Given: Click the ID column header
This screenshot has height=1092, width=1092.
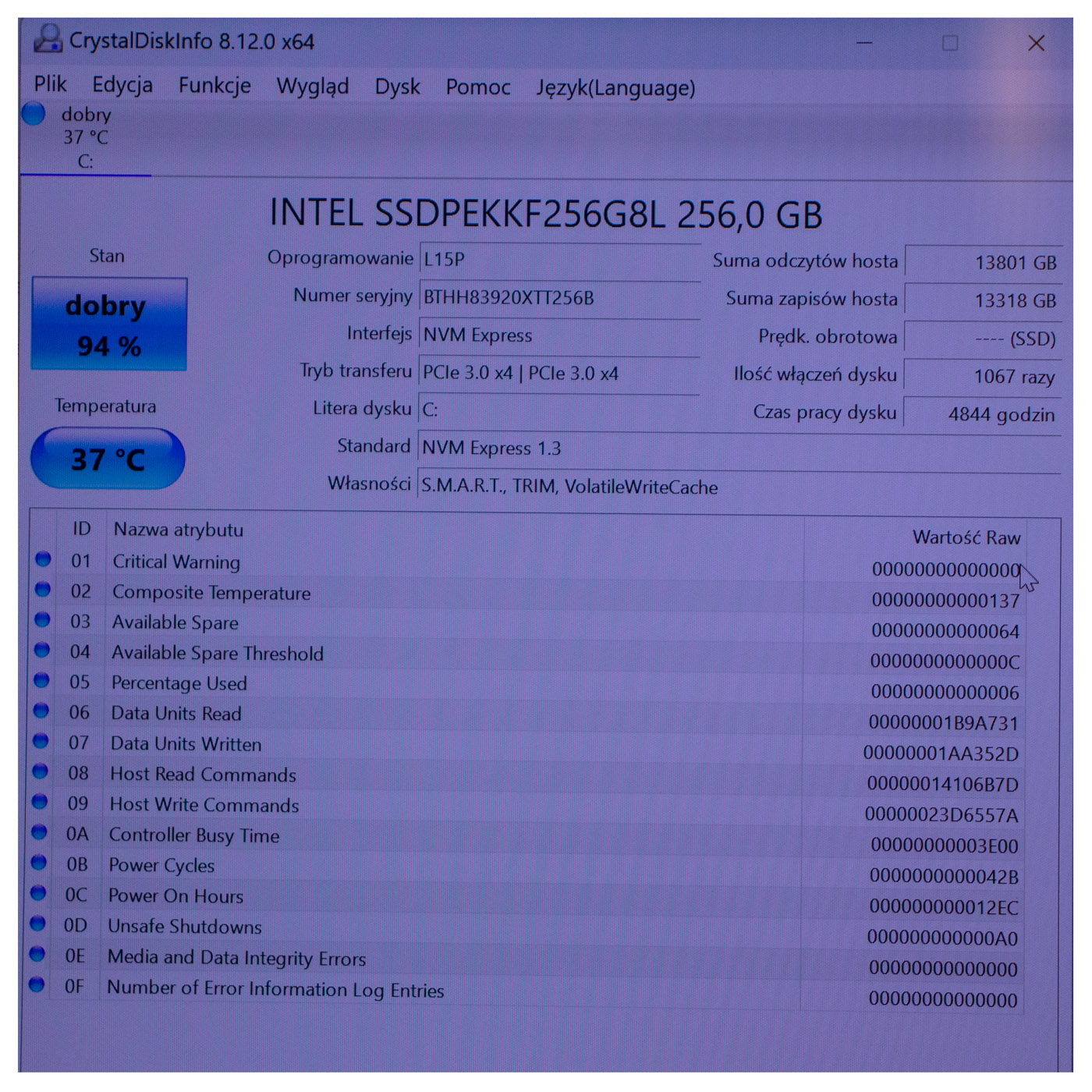Looking at the screenshot, I should [x=82, y=529].
